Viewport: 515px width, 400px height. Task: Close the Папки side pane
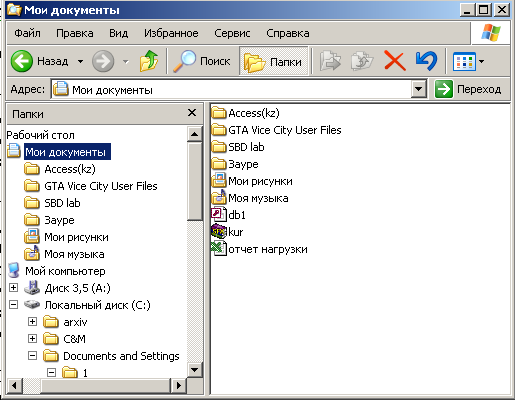[x=192, y=113]
